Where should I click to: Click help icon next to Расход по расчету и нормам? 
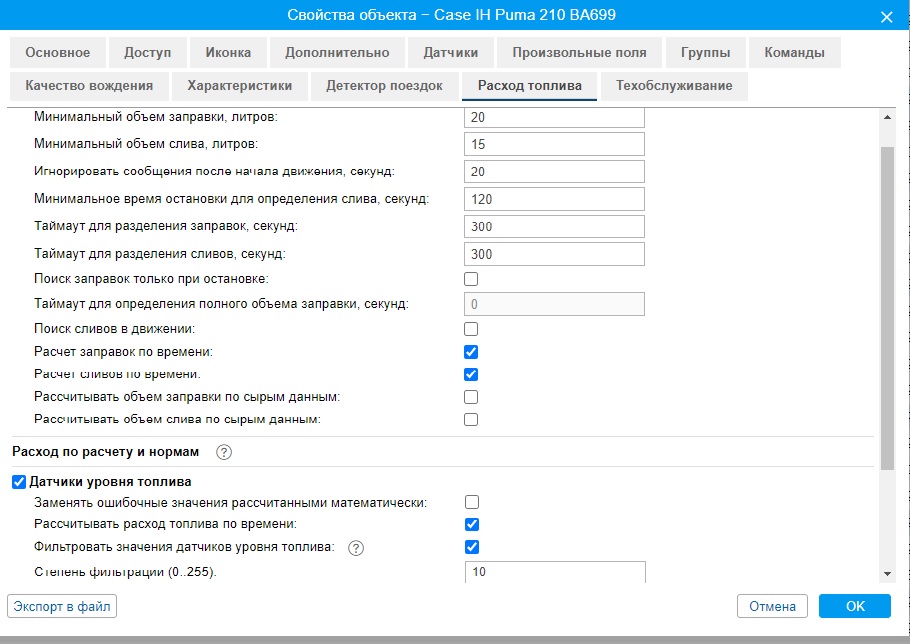click(x=224, y=452)
